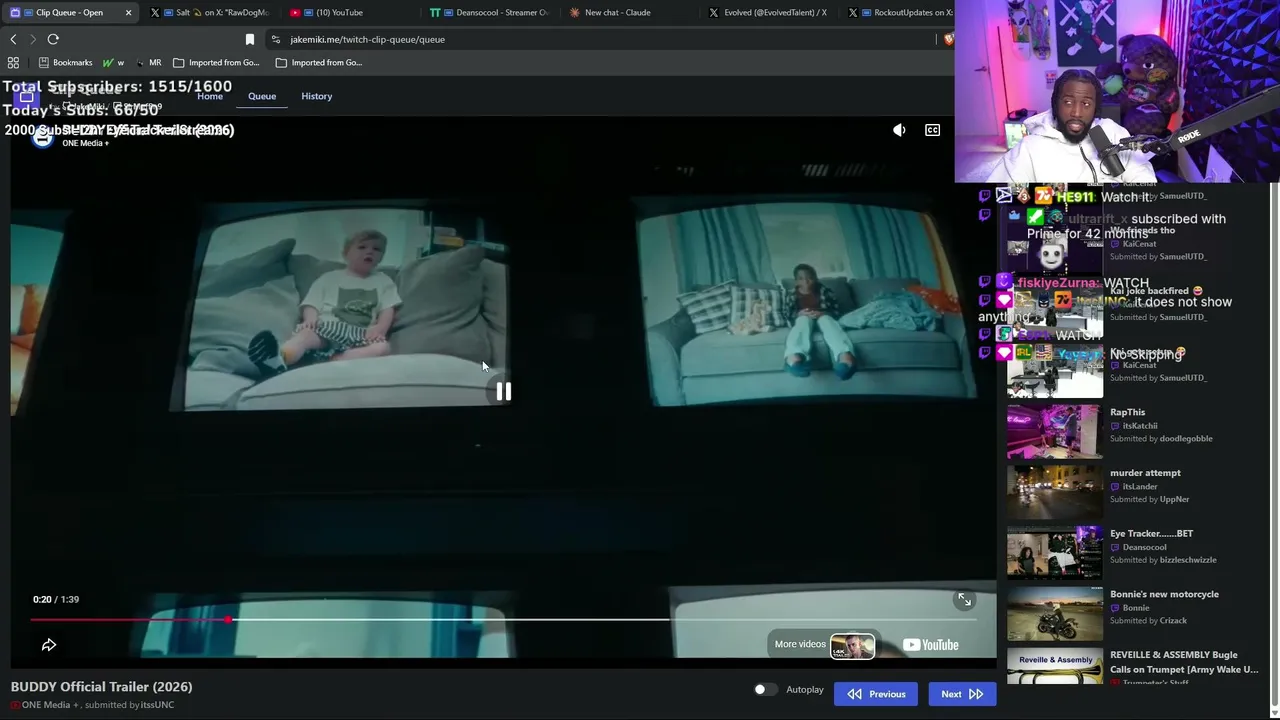Toggle the Autoplay switch
The width and height of the screenshot is (1280, 720).
click(765, 689)
